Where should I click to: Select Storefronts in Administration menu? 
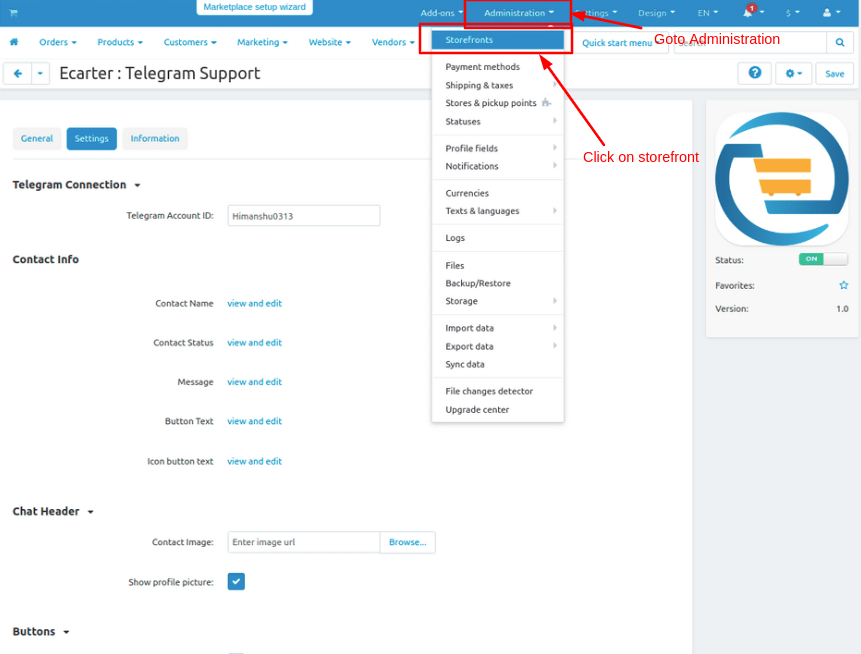(497, 40)
